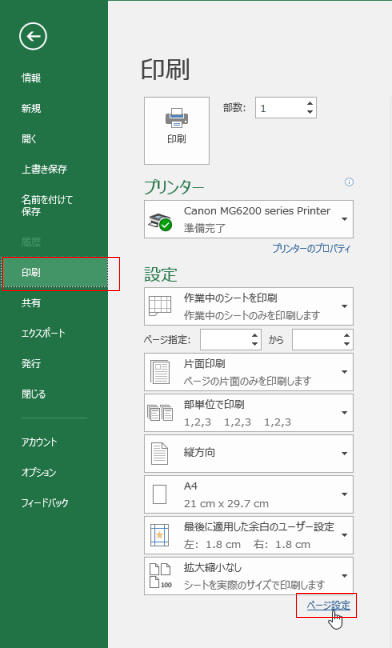Increase the 部数 copies count
The height and width of the screenshot is (648, 392).
pos(310,103)
